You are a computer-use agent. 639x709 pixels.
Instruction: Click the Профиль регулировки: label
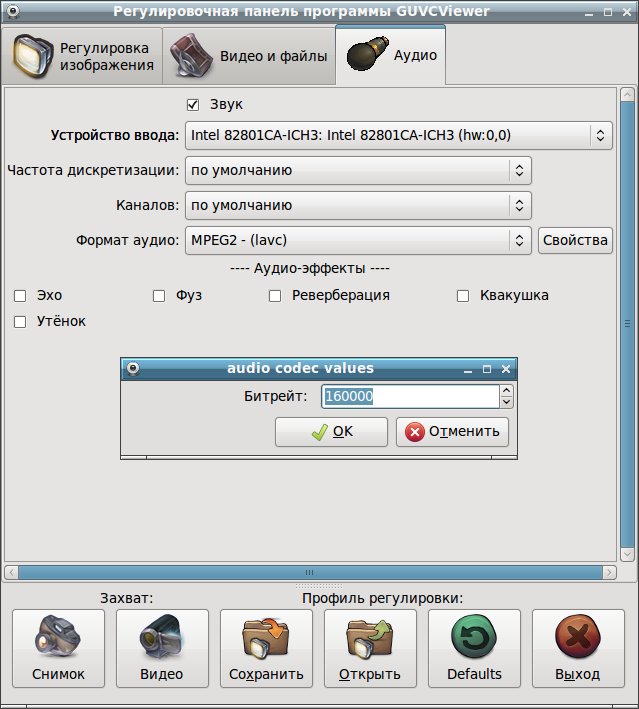click(x=383, y=598)
